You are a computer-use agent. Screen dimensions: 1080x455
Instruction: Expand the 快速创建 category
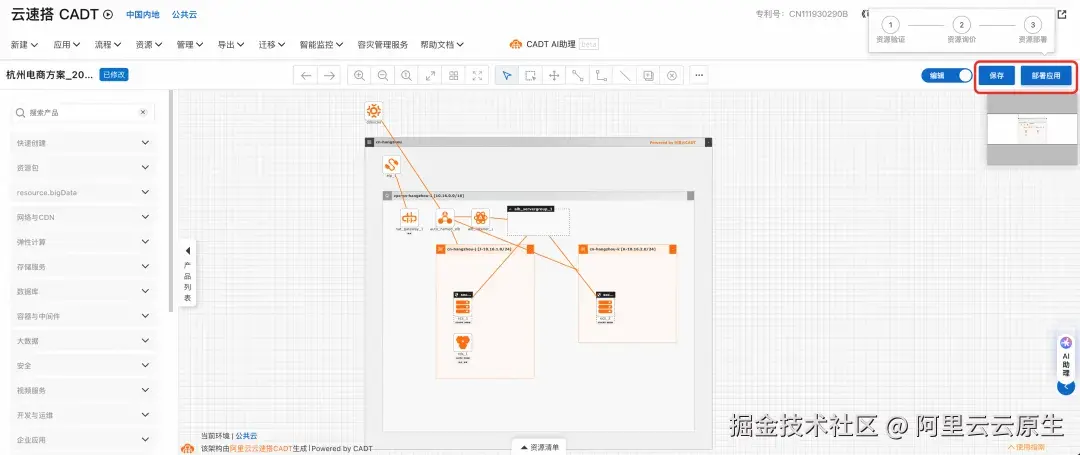point(83,143)
